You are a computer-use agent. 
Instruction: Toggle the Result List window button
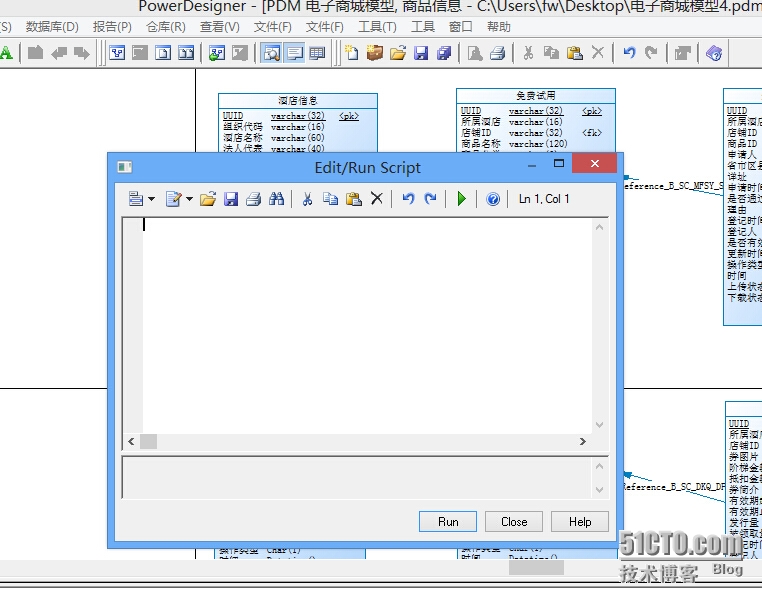click(x=317, y=52)
